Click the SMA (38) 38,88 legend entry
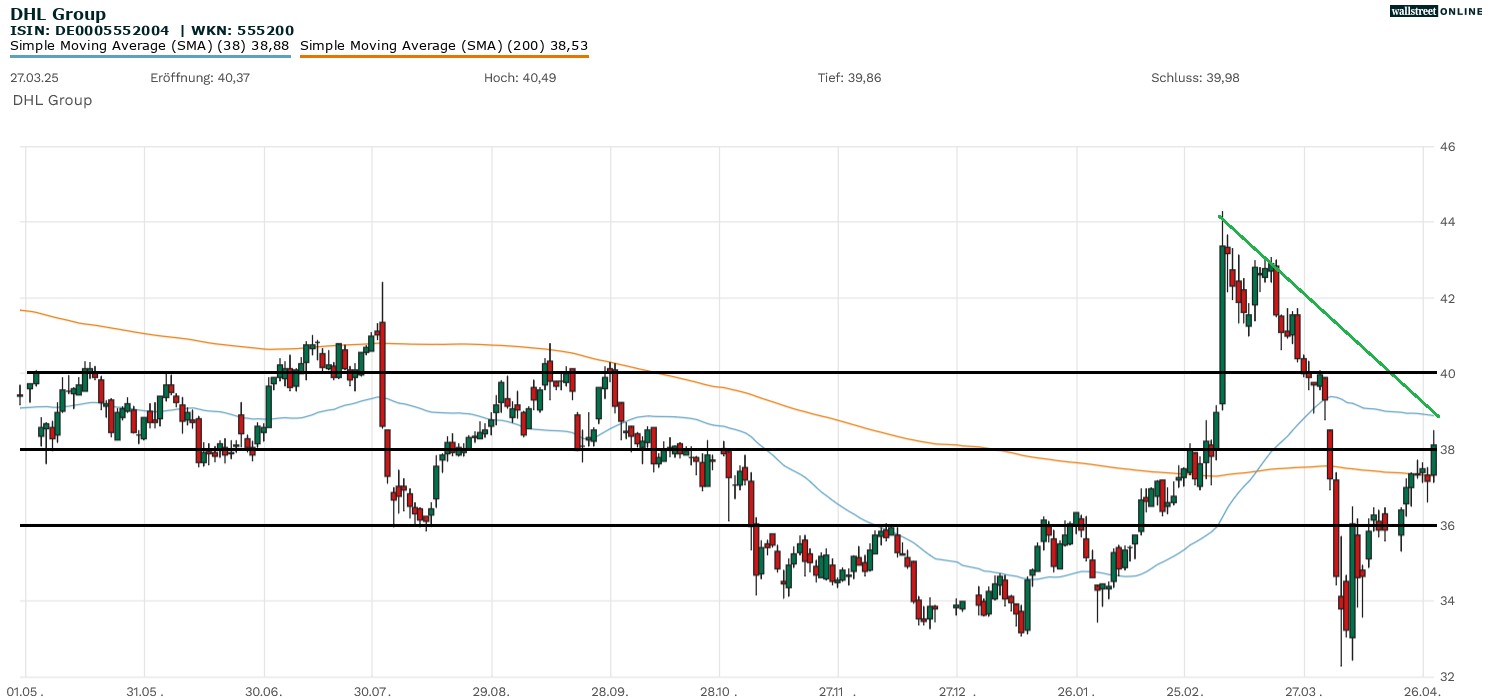This screenshot has height=698, width=1490. [x=150, y=46]
